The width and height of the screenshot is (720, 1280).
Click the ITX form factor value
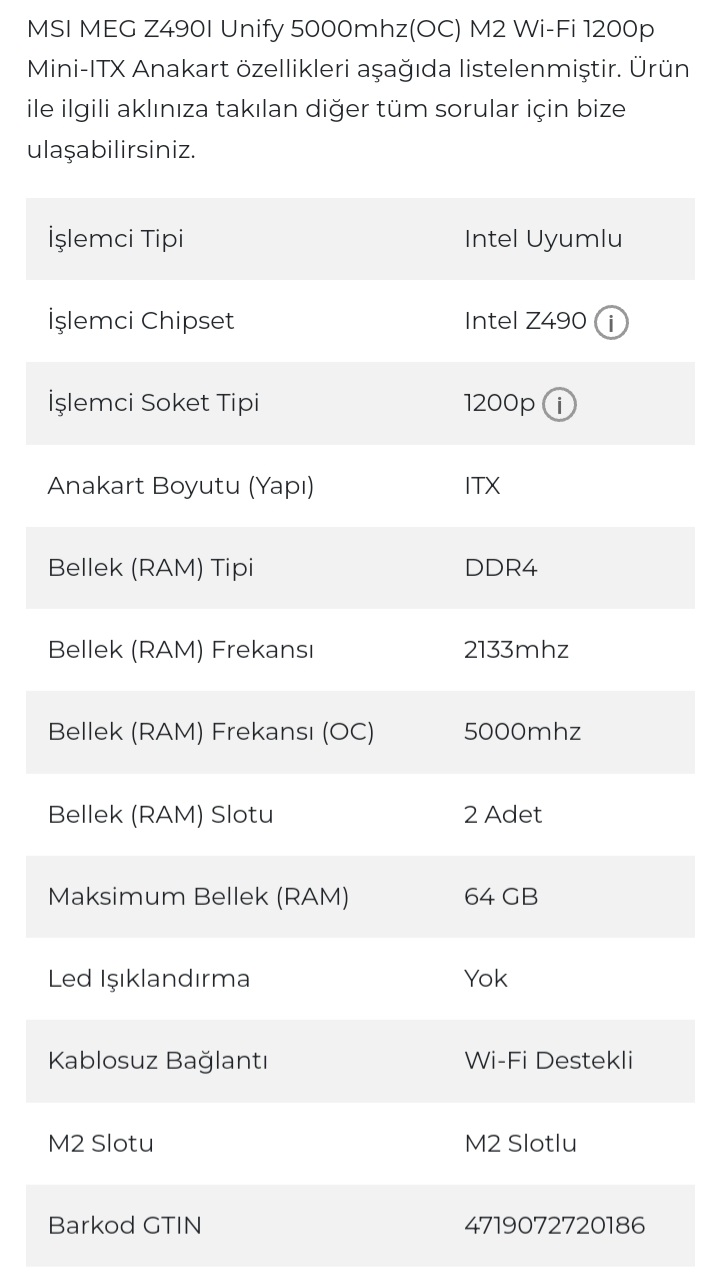(482, 486)
